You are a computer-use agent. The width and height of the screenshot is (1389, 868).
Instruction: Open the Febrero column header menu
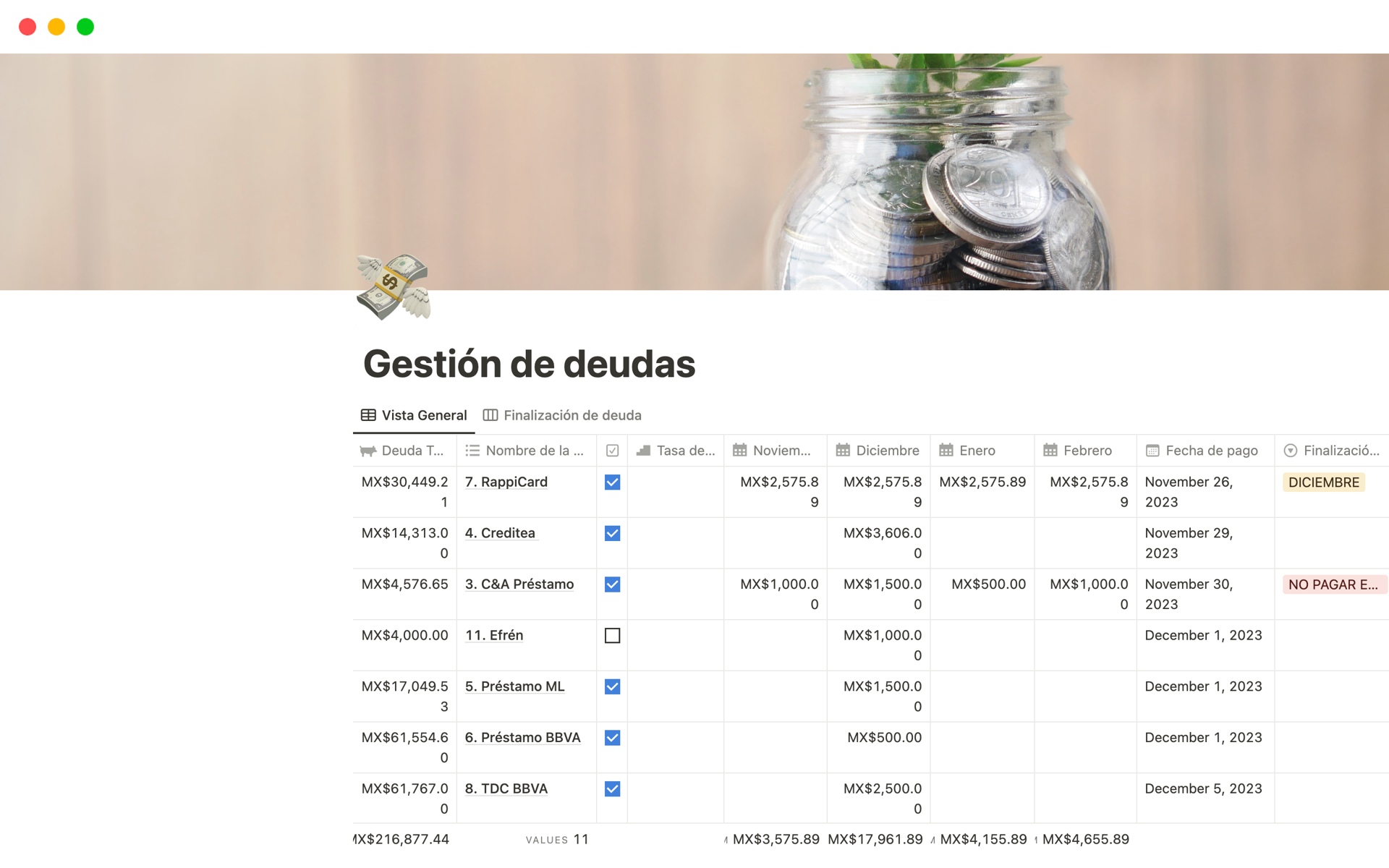(1087, 450)
